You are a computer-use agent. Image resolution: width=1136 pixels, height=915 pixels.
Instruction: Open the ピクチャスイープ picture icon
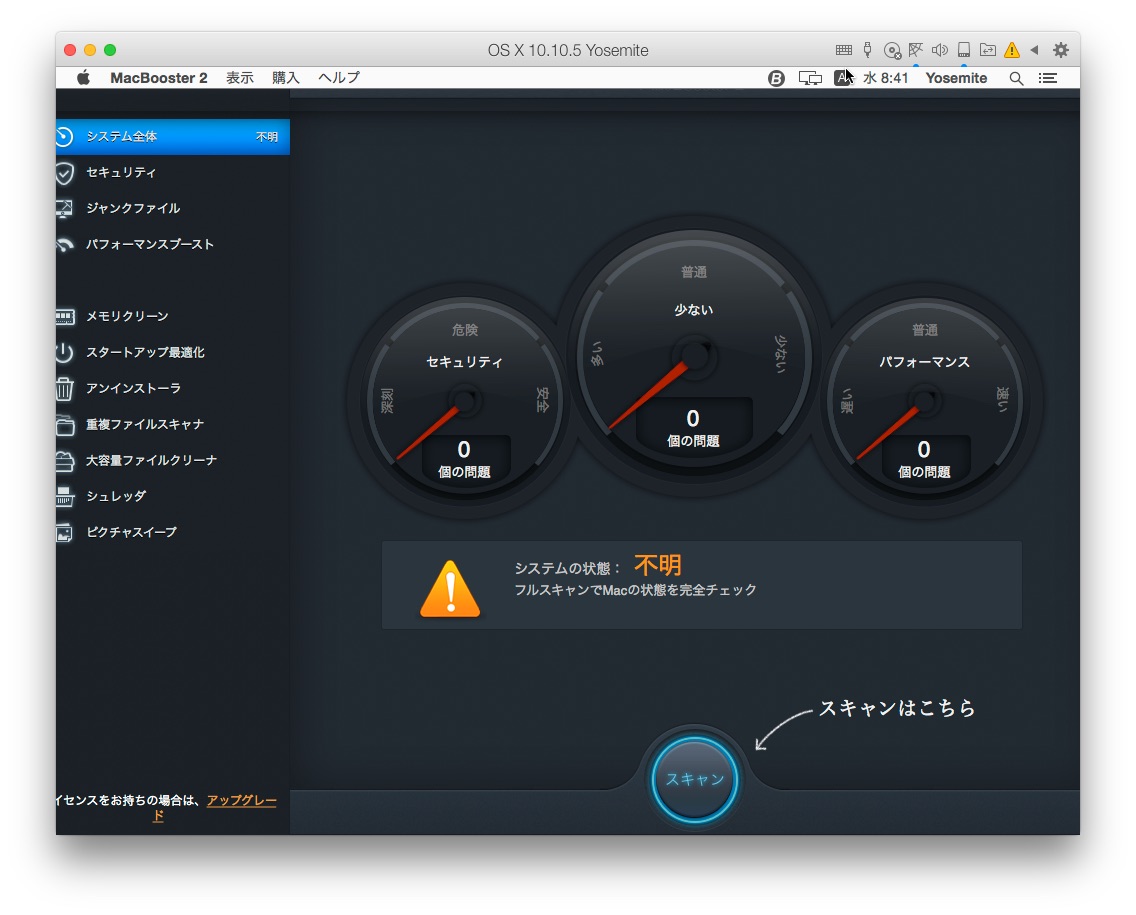pos(64,533)
